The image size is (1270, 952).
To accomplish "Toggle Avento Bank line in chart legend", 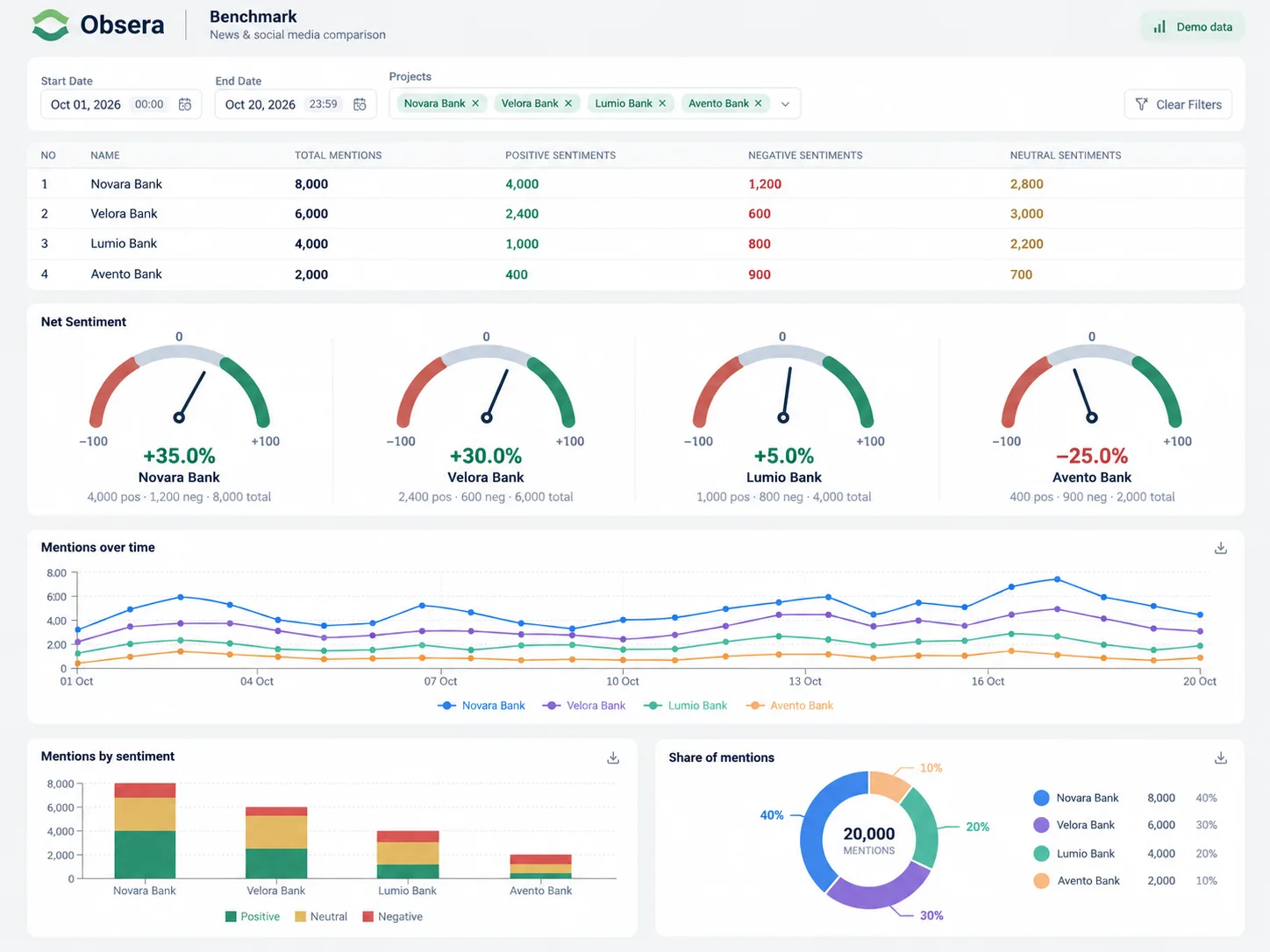I will (x=789, y=706).
